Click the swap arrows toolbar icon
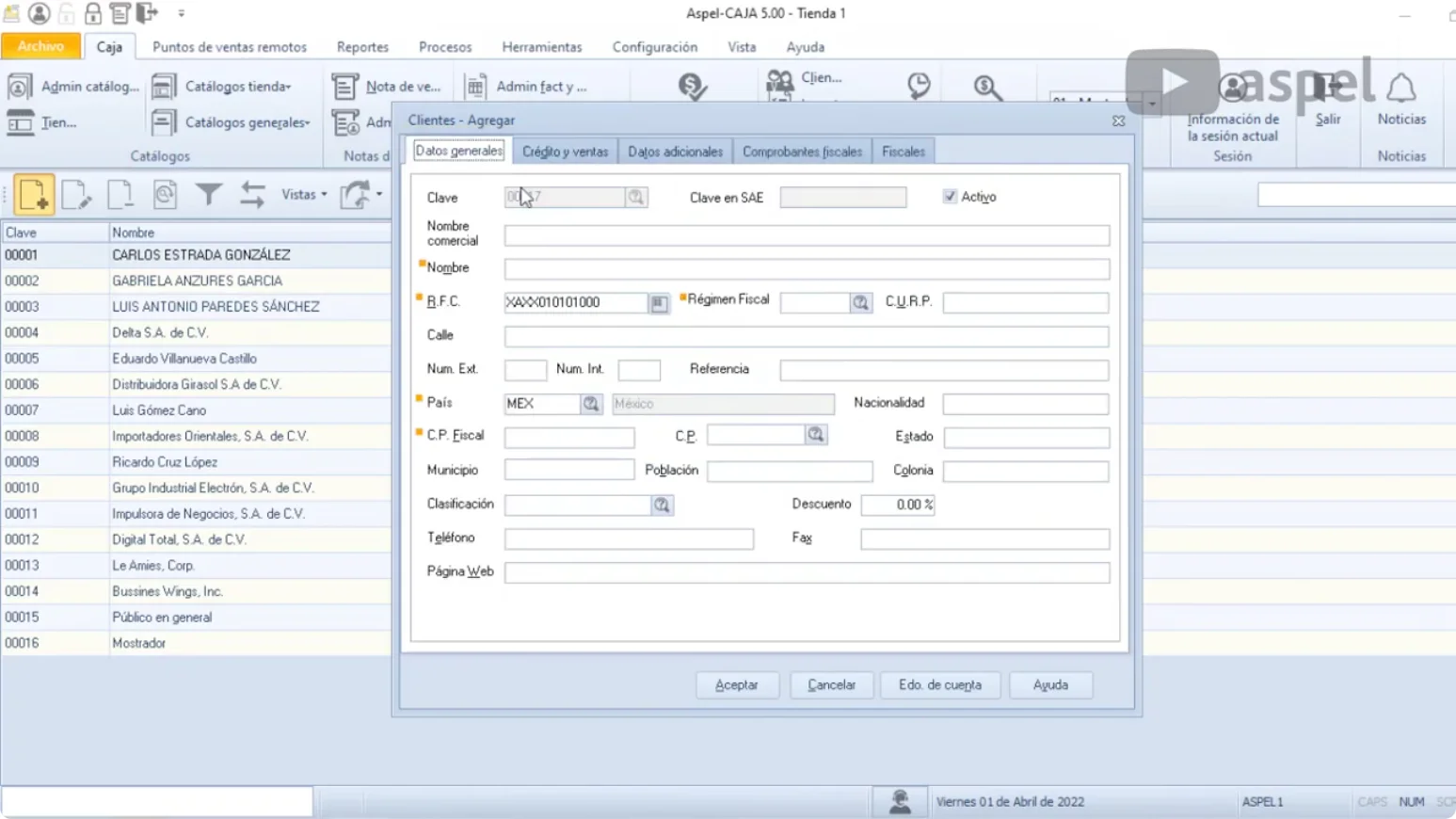The width and height of the screenshot is (1456, 819). tap(251, 195)
